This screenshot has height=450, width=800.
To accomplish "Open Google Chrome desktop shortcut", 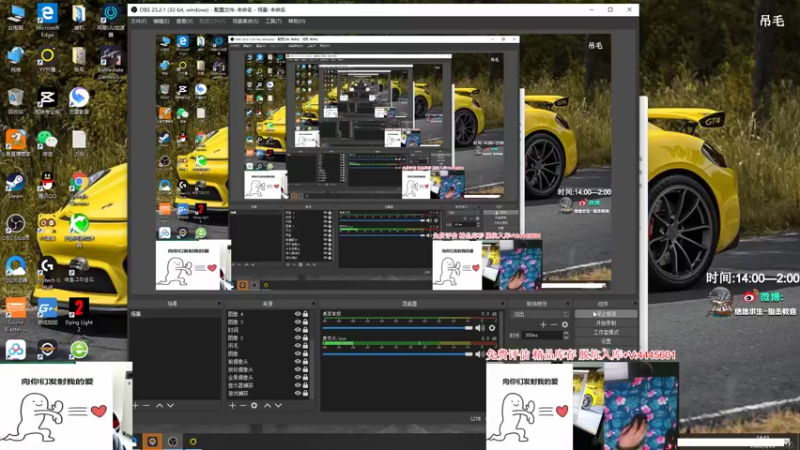I will click(79, 188).
